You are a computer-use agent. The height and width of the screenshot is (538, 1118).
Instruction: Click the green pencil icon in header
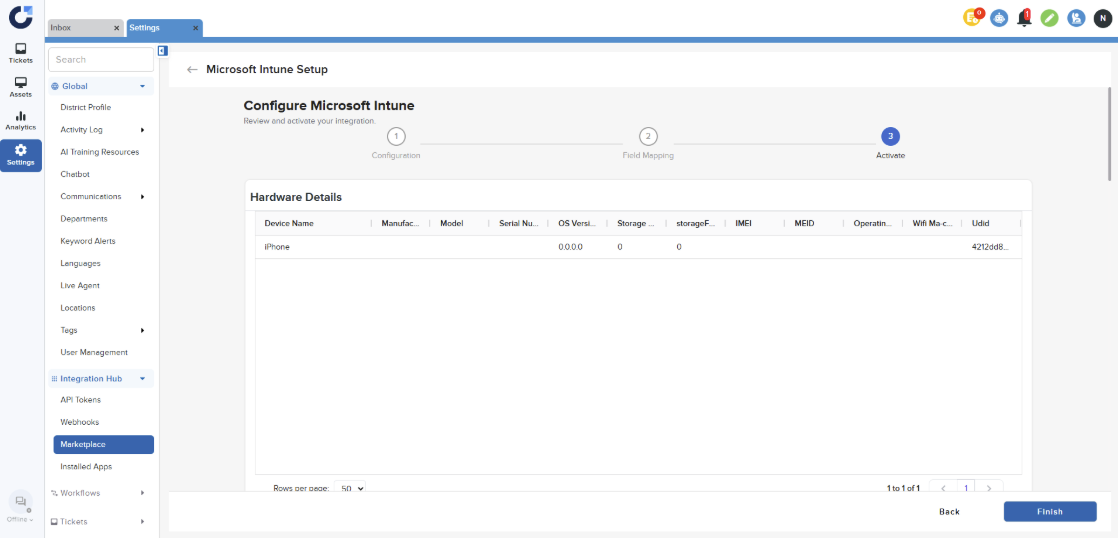(x=1049, y=18)
